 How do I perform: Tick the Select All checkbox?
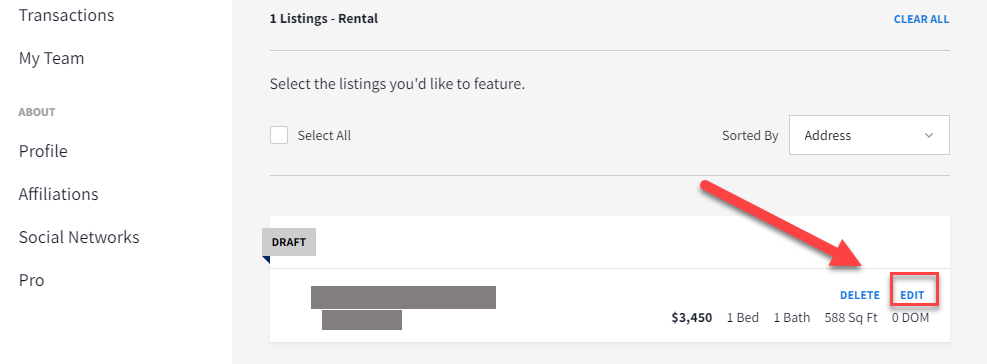point(279,135)
